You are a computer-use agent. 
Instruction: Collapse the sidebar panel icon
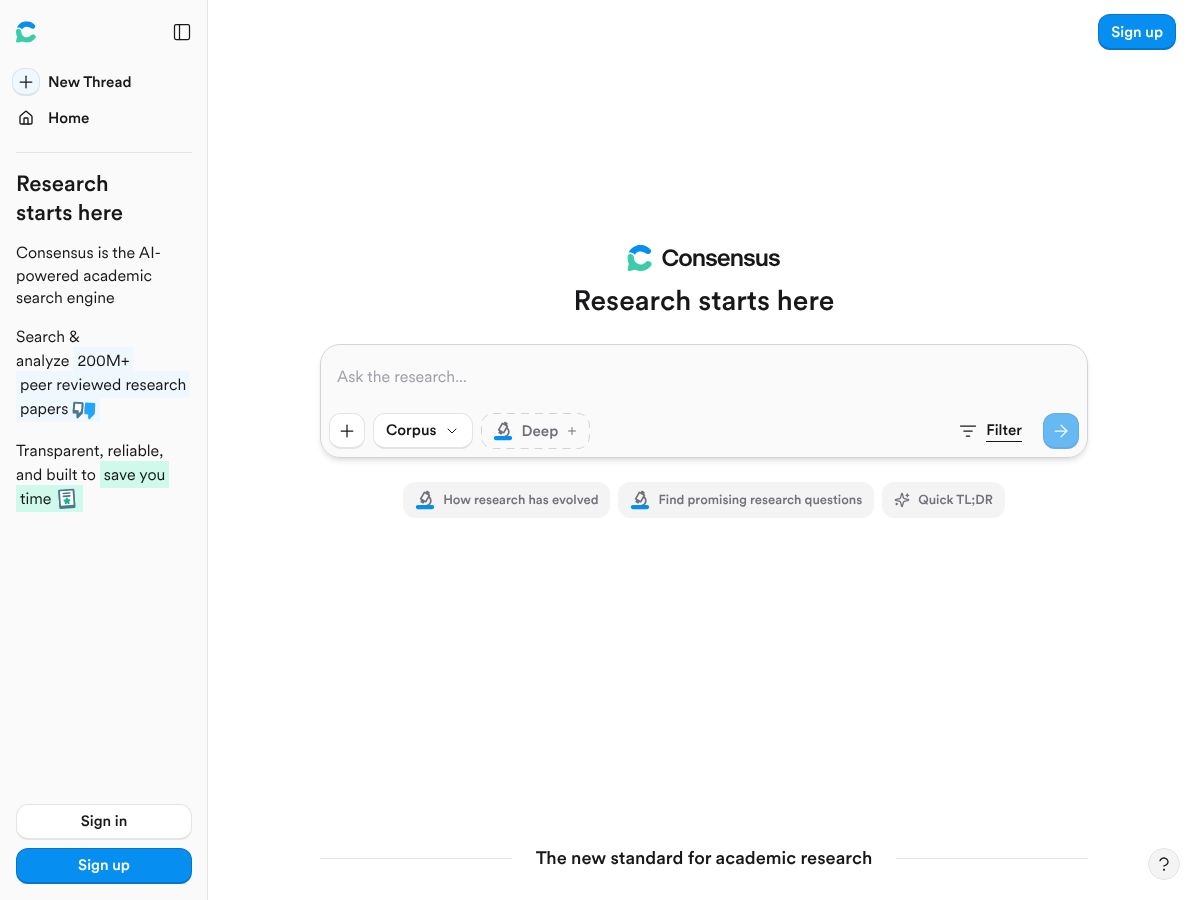point(182,32)
